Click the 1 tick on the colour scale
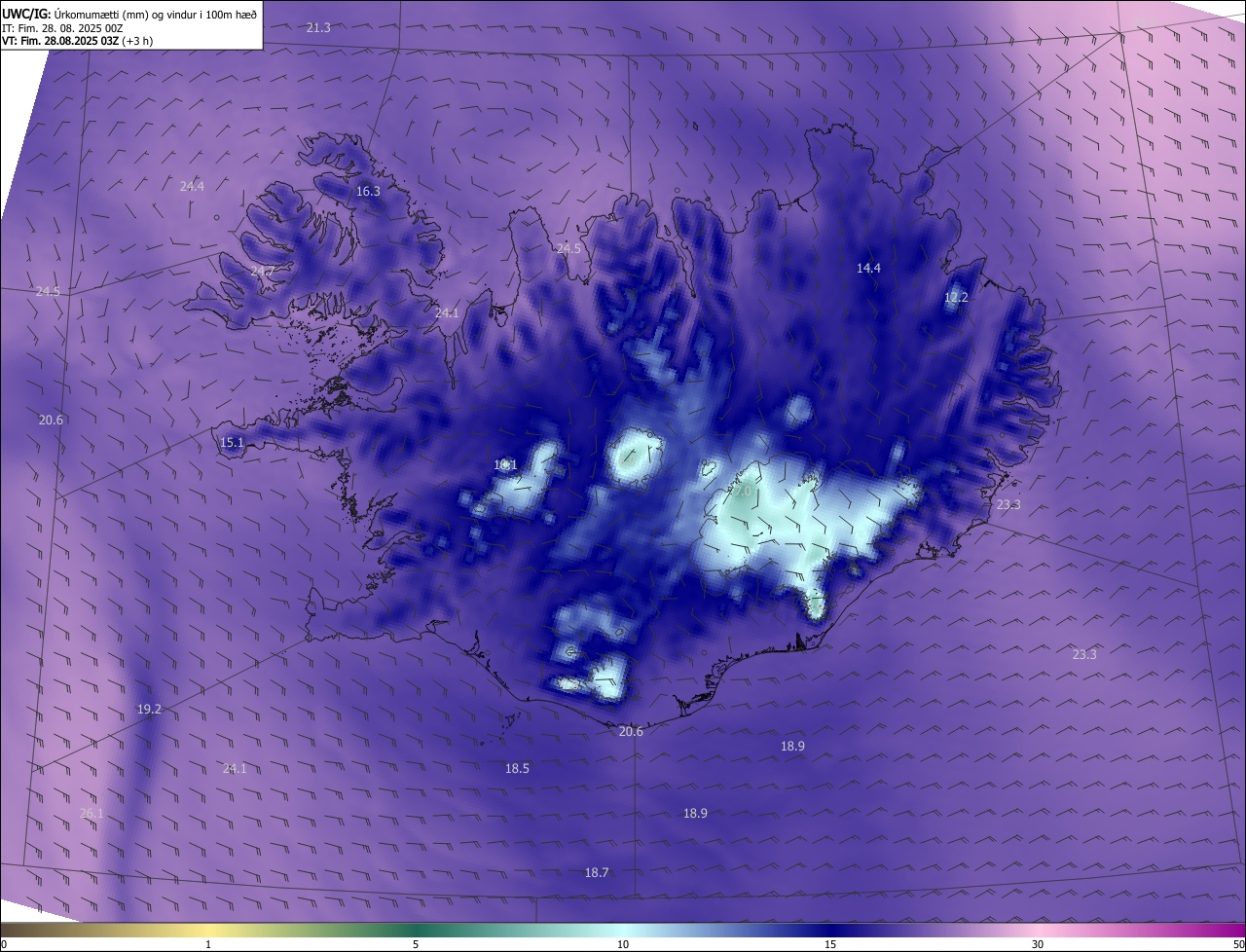Screen dimensions: 1246x952 point(208,944)
